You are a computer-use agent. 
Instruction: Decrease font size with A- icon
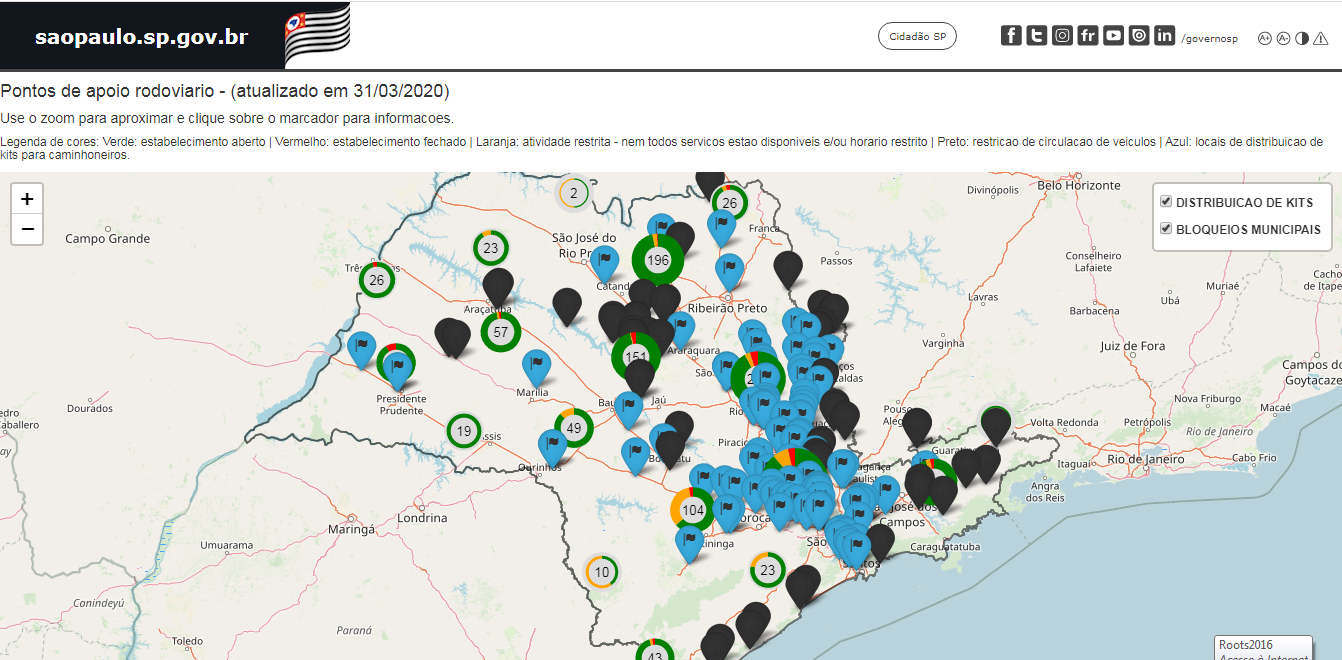1283,38
